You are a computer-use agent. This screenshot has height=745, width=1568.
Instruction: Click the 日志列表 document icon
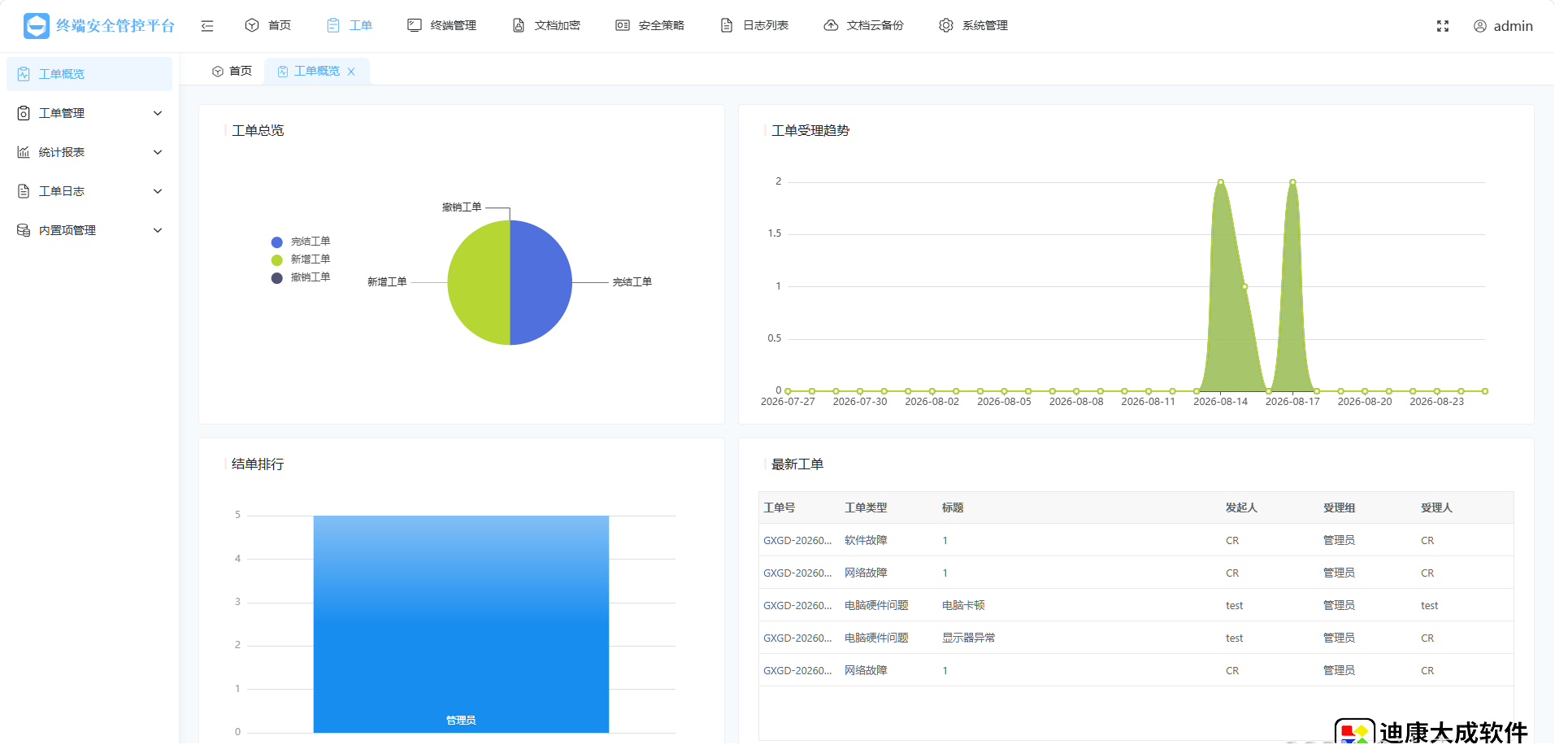(x=727, y=25)
